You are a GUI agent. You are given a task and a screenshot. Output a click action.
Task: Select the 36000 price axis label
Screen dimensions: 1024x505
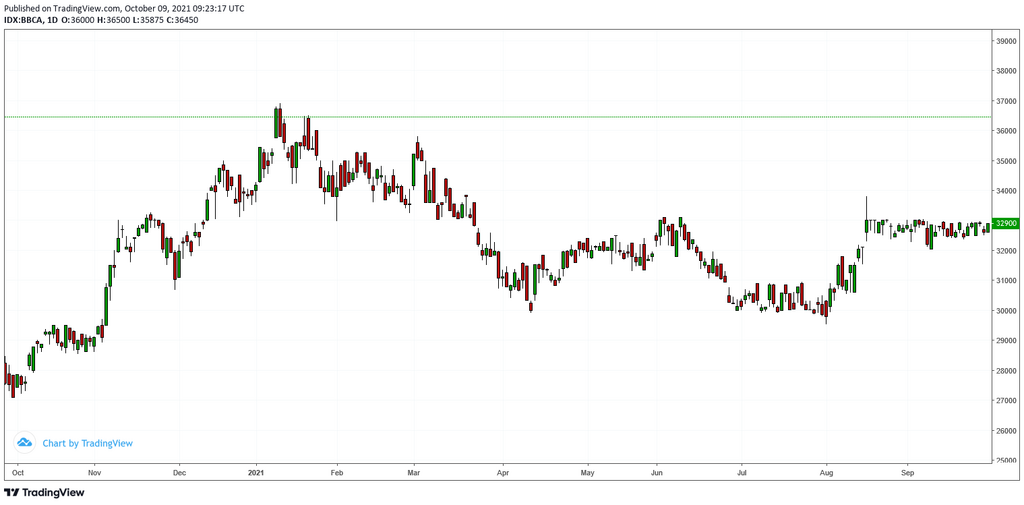pyautogui.click(x=1005, y=131)
